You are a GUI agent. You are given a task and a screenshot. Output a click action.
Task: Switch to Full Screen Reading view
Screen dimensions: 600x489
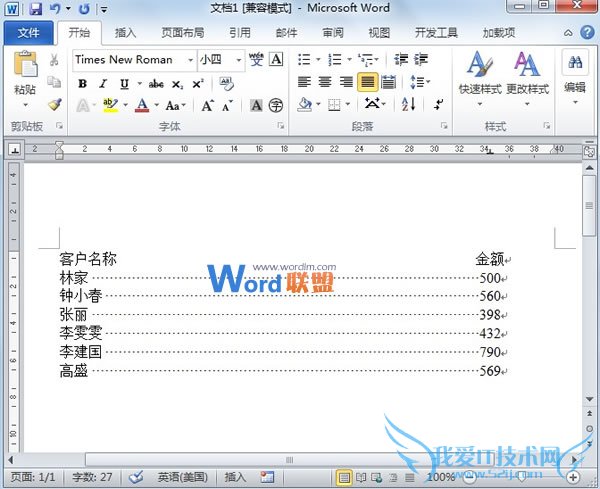coord(361,478)
